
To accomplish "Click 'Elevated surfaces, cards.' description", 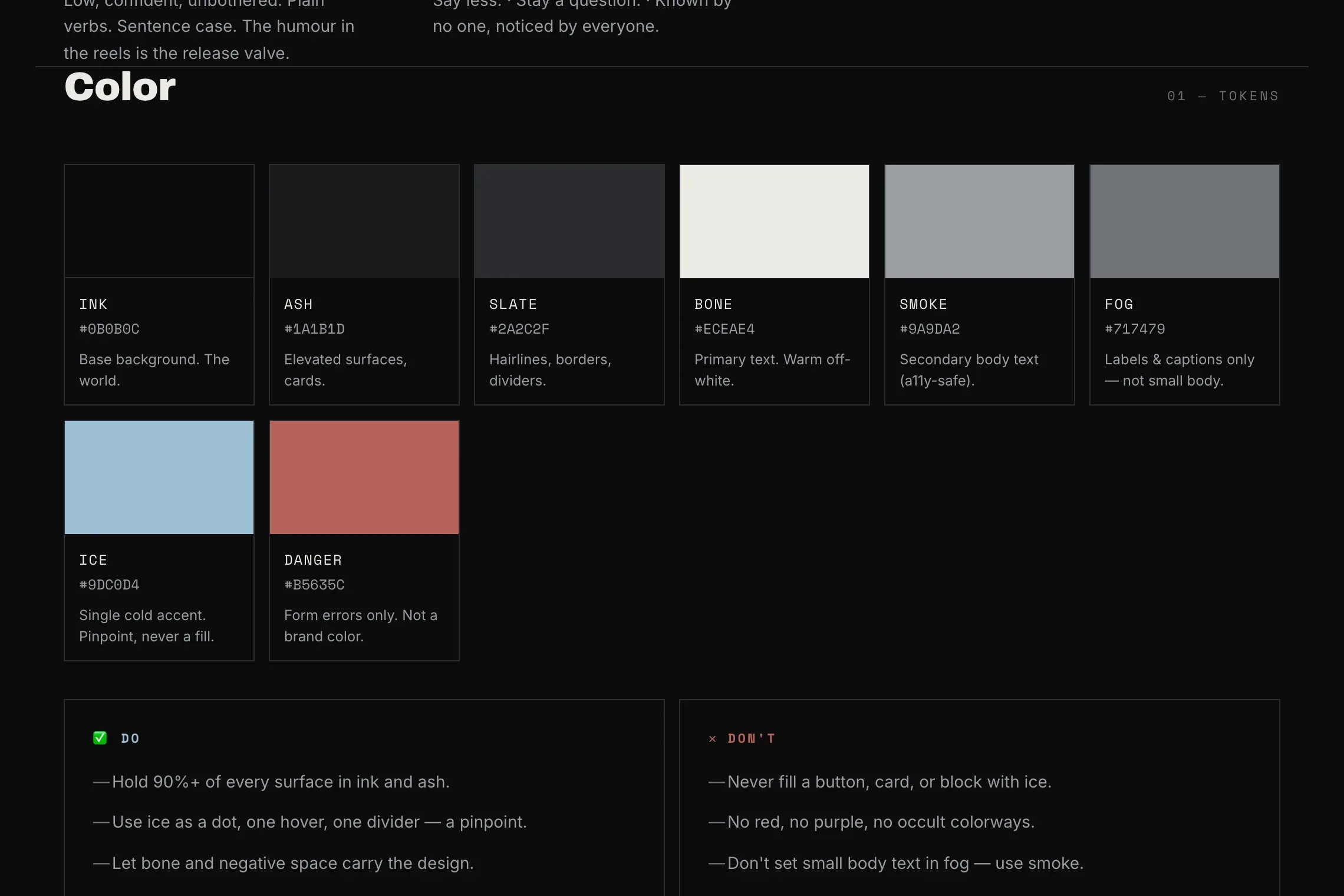I will 345,370.
